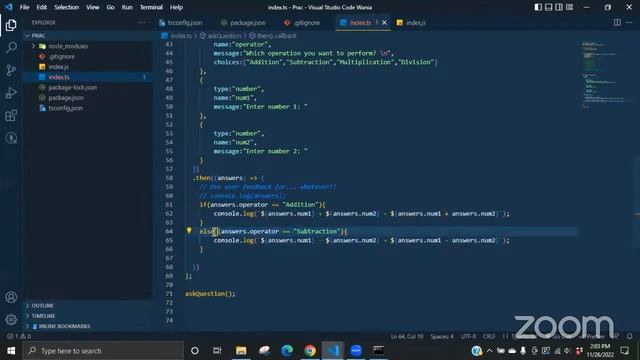Toggle Secondary Side Bar layout button

point(559,7)
